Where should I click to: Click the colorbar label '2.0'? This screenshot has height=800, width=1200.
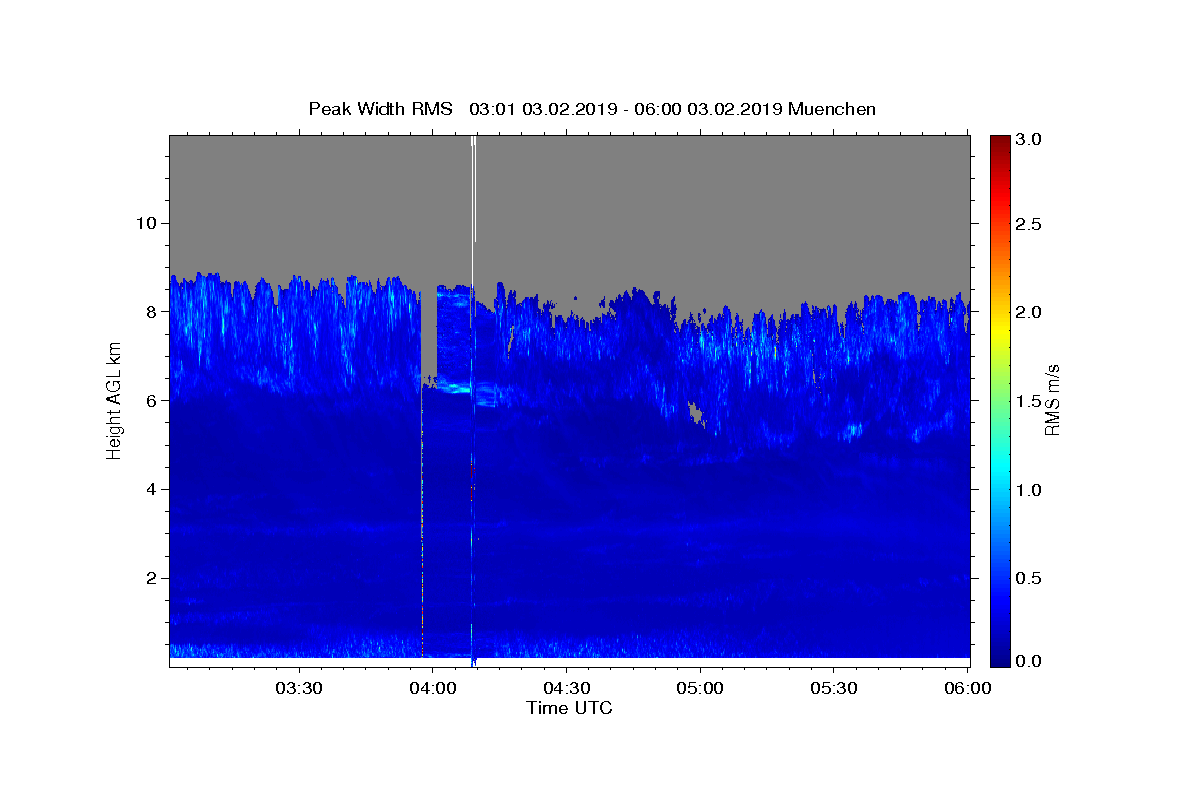pos(1028,312)
